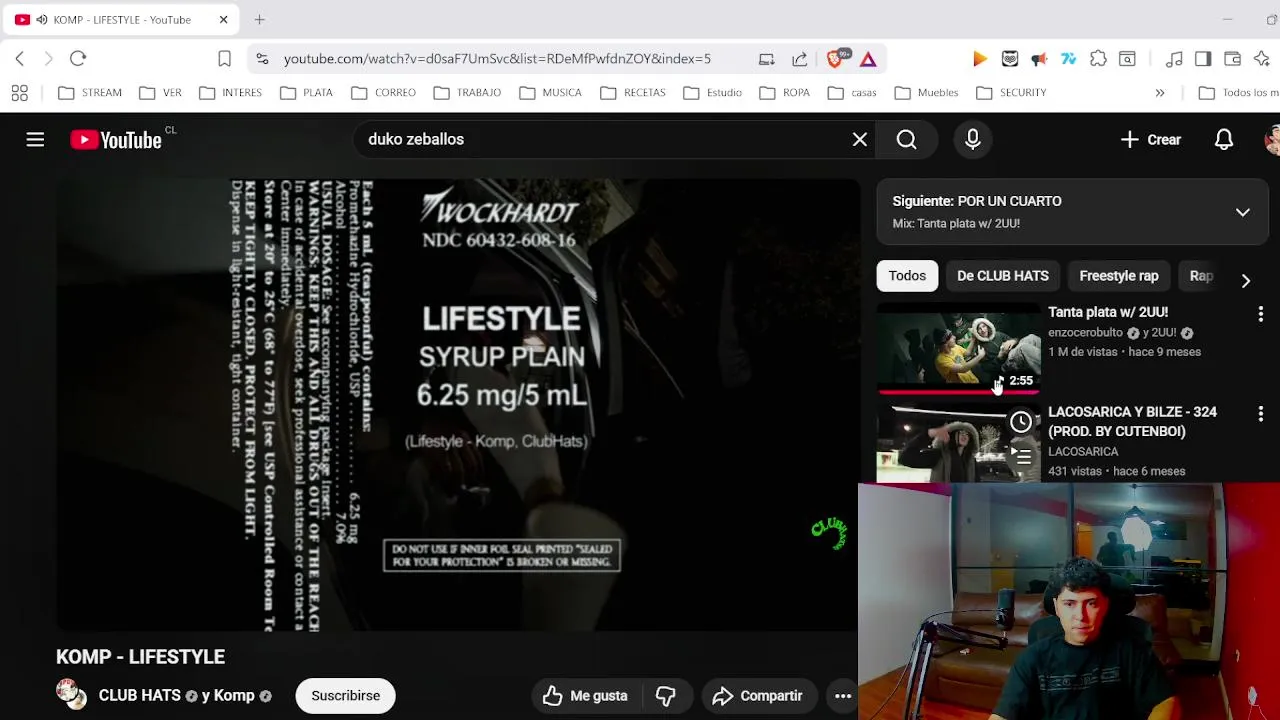Open the CLUB HATS channel avatar

[x=71, y=694]
